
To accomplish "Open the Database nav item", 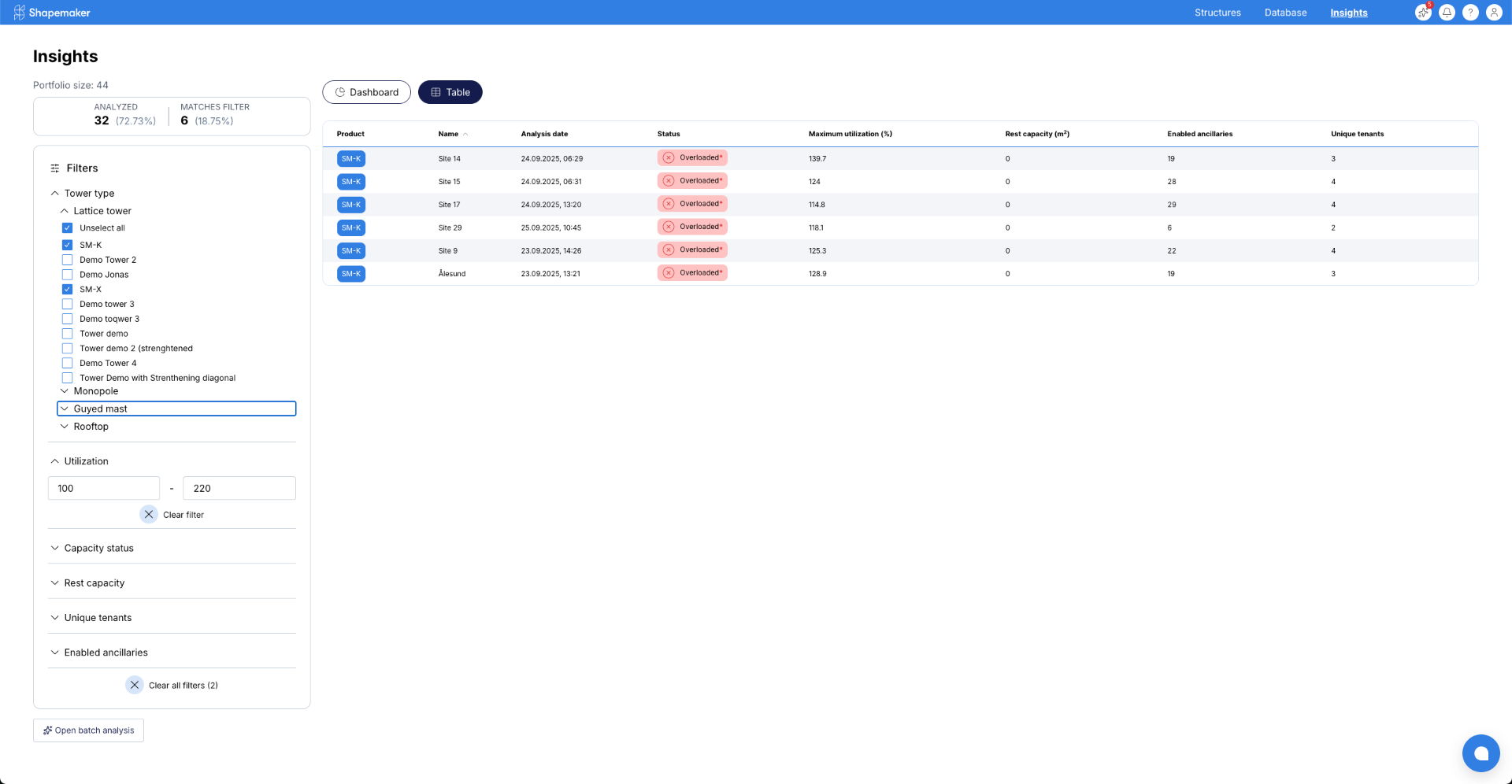I will pyautogui.click(x=1285, y=13).
